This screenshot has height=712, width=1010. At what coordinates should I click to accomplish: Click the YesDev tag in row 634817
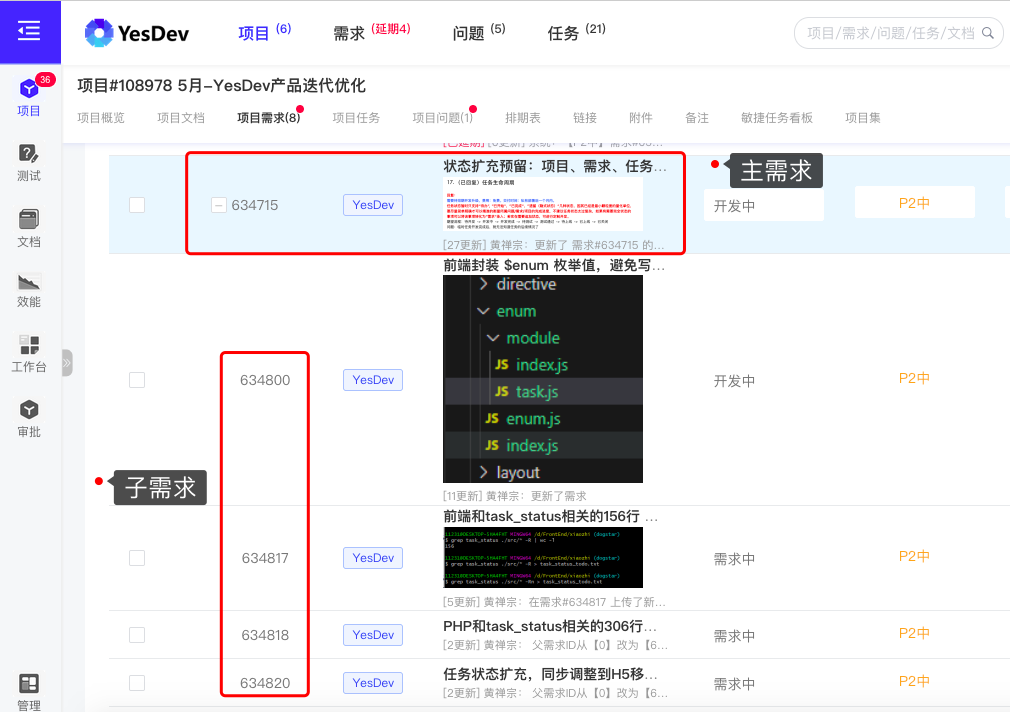[373, 558]
